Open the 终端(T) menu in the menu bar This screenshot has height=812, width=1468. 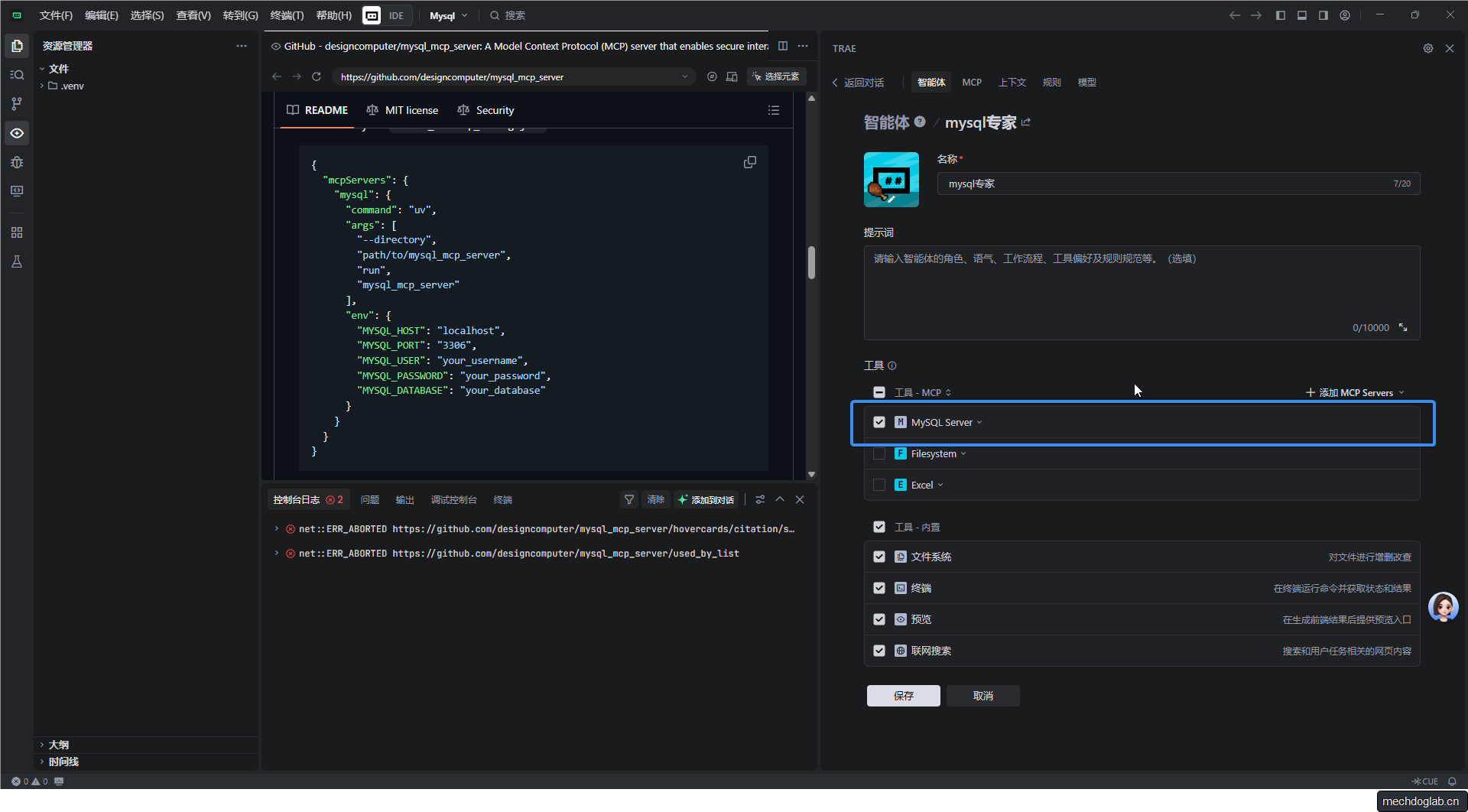(287, 15)
